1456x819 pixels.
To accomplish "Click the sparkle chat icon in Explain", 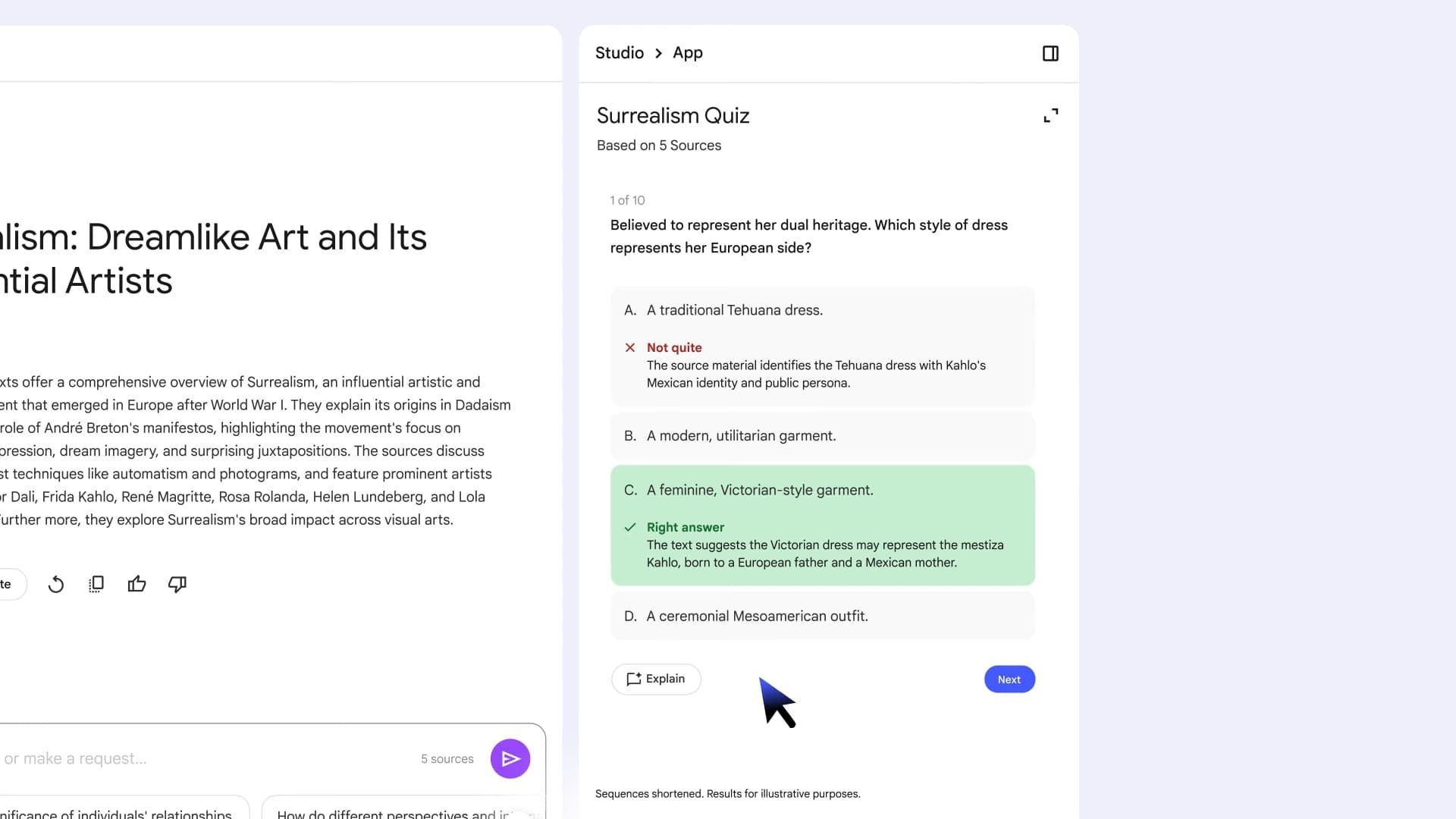I will 634,679.
